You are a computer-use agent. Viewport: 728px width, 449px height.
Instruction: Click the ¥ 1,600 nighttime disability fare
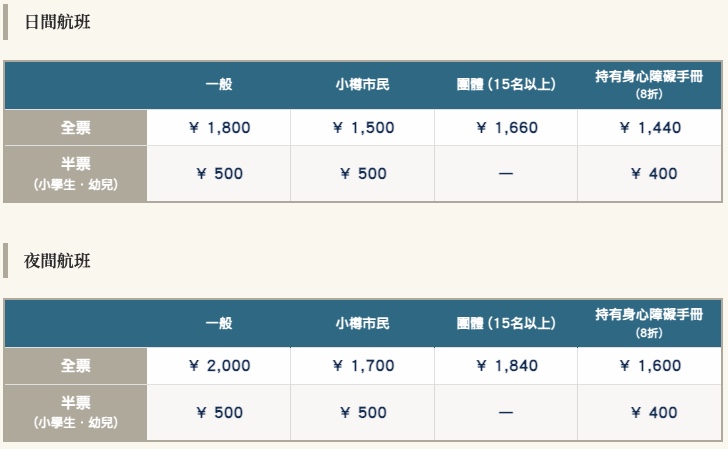click(x=649, y=367)
